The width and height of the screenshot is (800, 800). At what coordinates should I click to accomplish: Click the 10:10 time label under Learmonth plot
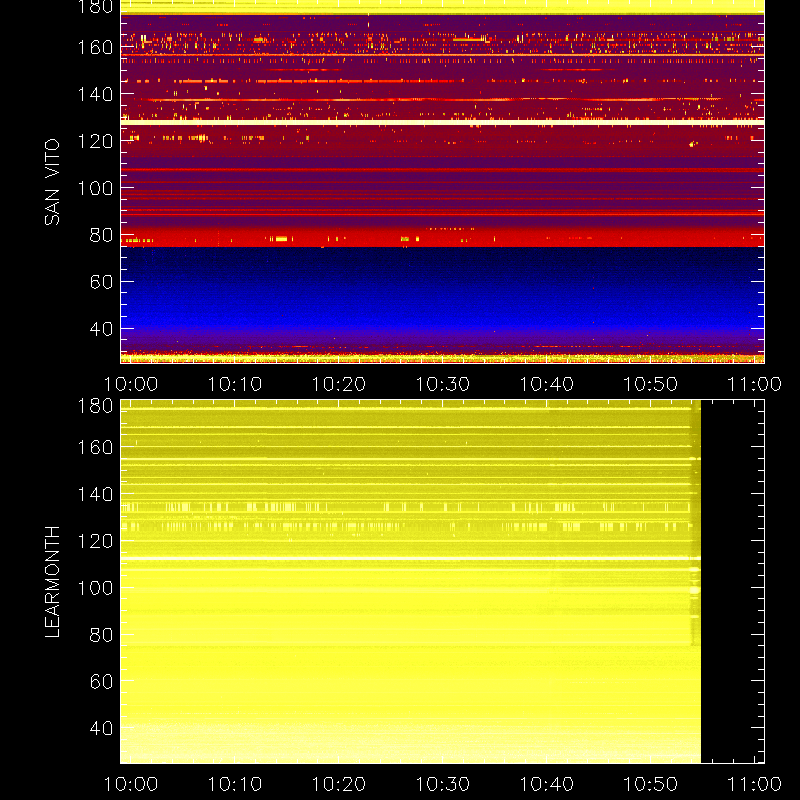point(235,784)
